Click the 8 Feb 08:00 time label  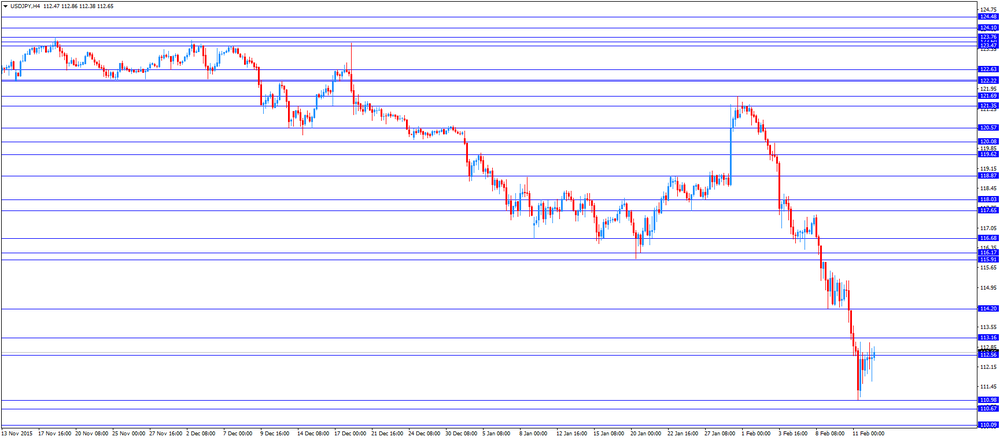coord(830,434)
